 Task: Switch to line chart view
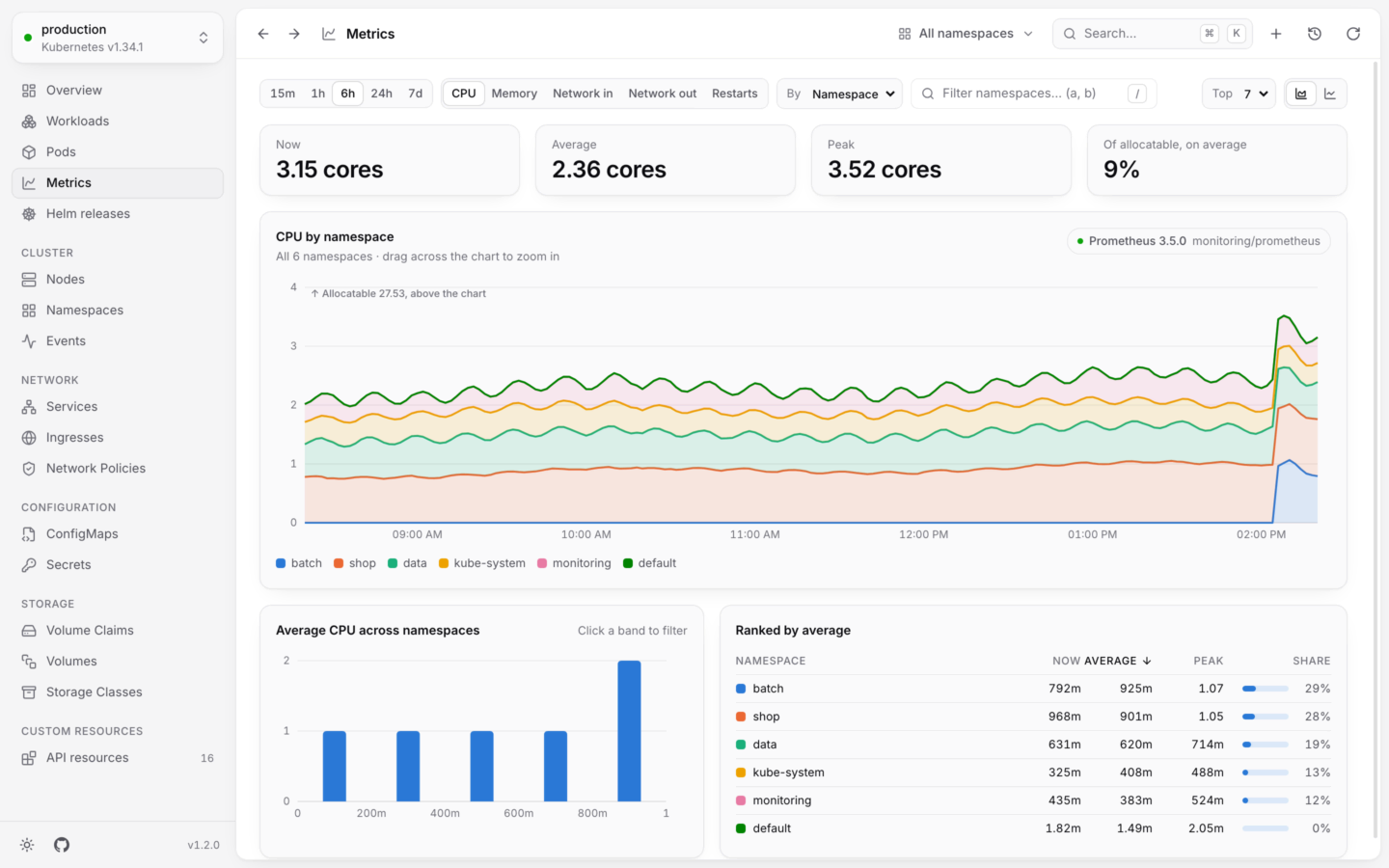coord(1330,94)
